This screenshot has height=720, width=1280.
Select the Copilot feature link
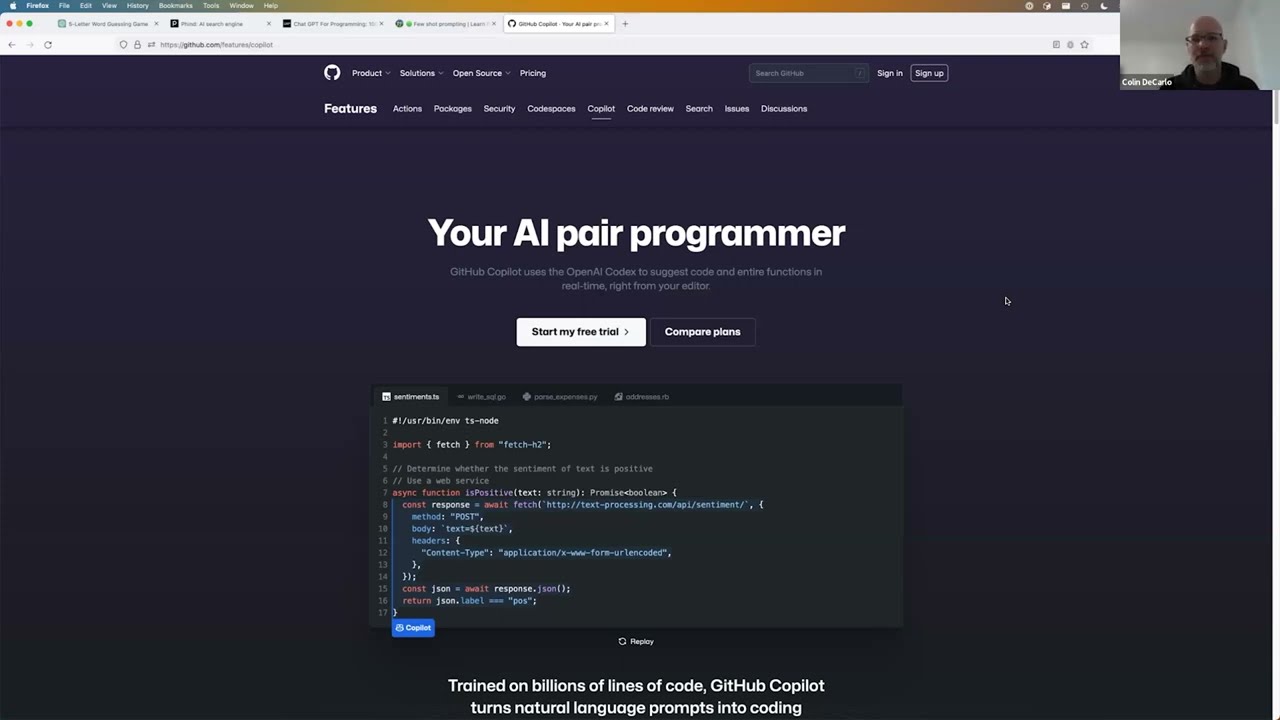pos(601,109)
